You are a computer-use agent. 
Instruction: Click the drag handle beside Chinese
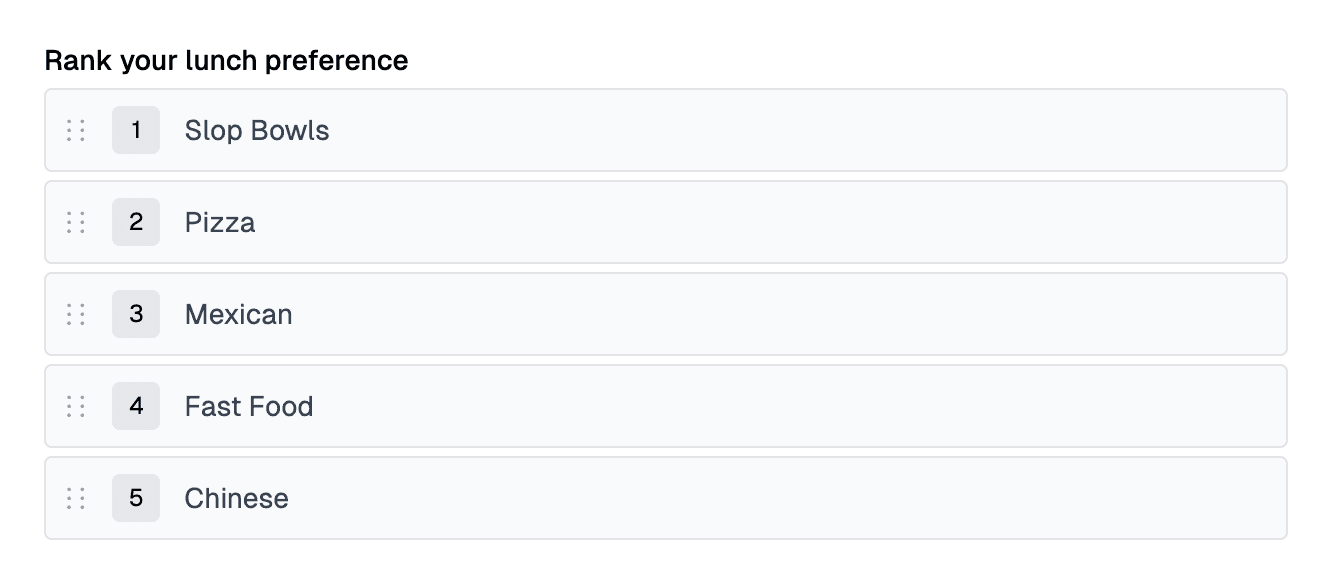75,498
